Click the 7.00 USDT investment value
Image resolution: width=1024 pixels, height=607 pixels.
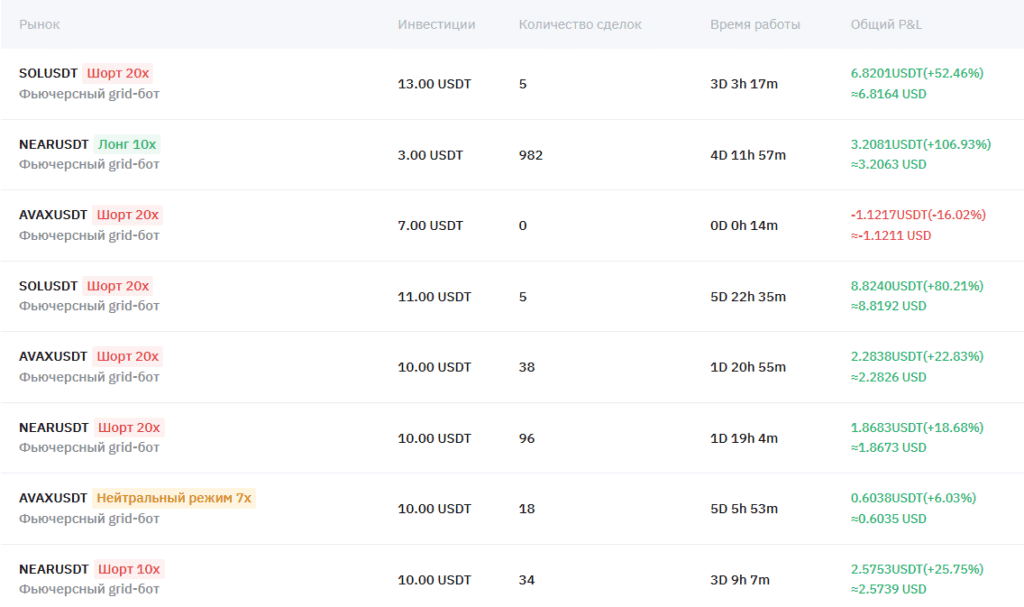click(430, 225)
